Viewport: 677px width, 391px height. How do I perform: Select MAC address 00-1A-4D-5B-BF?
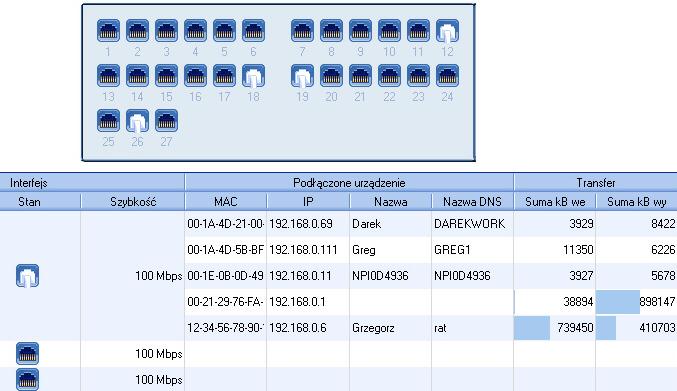point(226,250)
